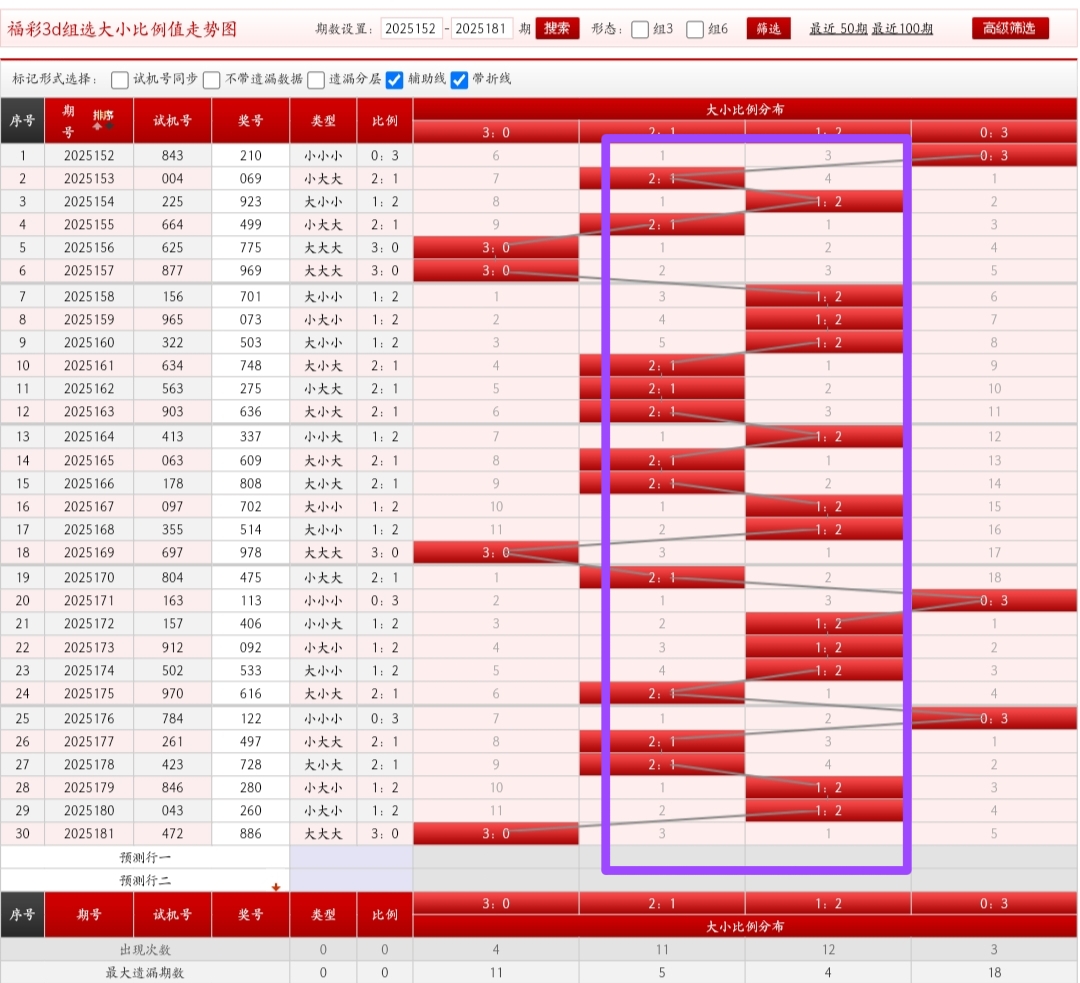The width and height of the screenshot is (1080, 983).
Task: Click the 试机号 column header
Action: click(172, 121)
